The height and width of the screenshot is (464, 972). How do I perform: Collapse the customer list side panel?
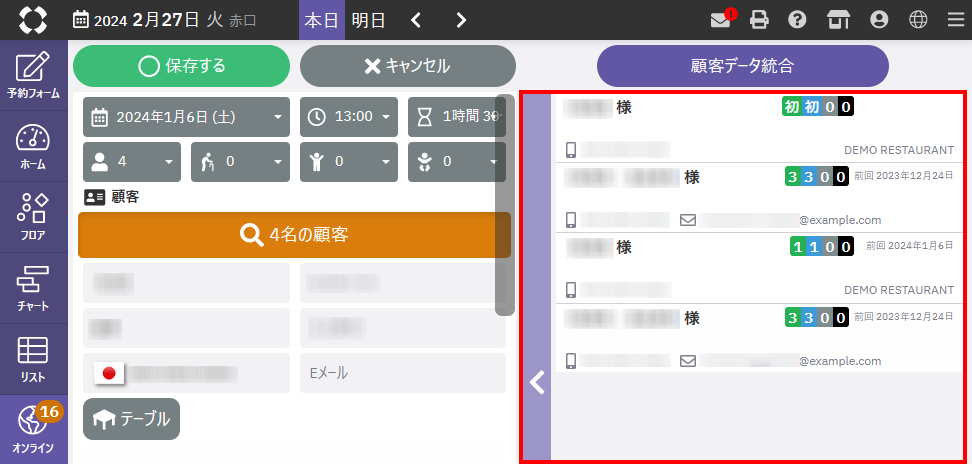tap(537, 382)
